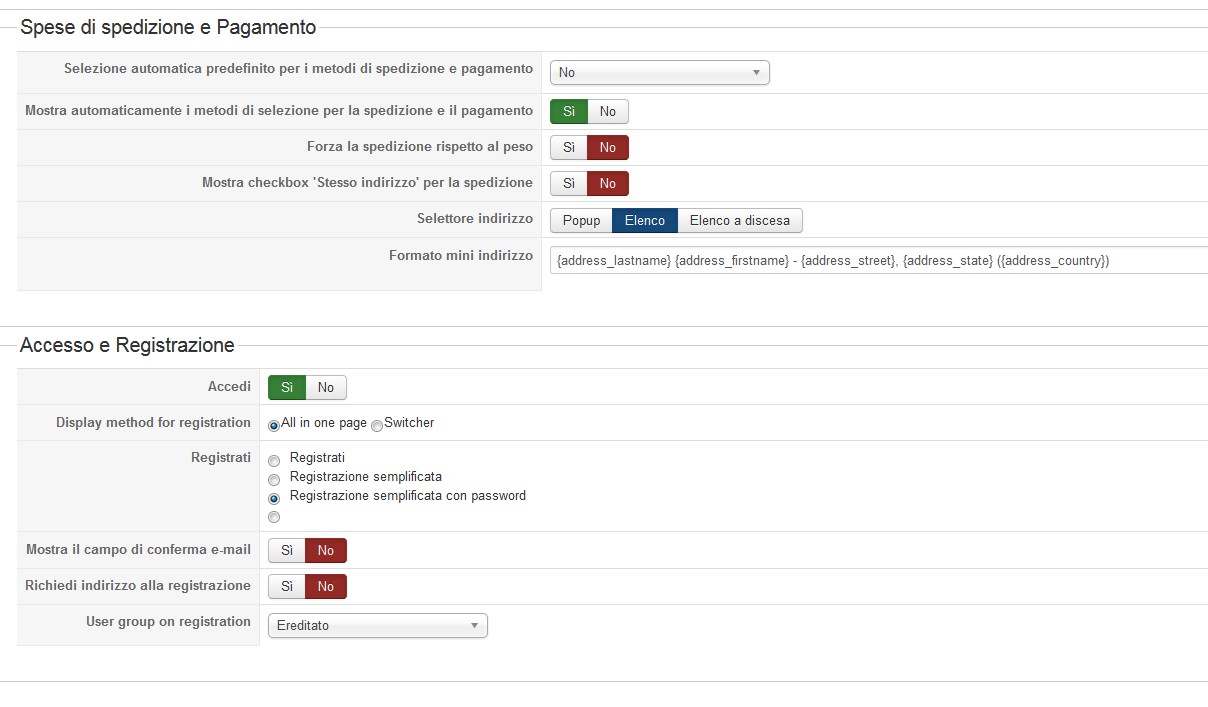Click No for 'Richiedi indirizzo alla registrazione'

point(326,586)
